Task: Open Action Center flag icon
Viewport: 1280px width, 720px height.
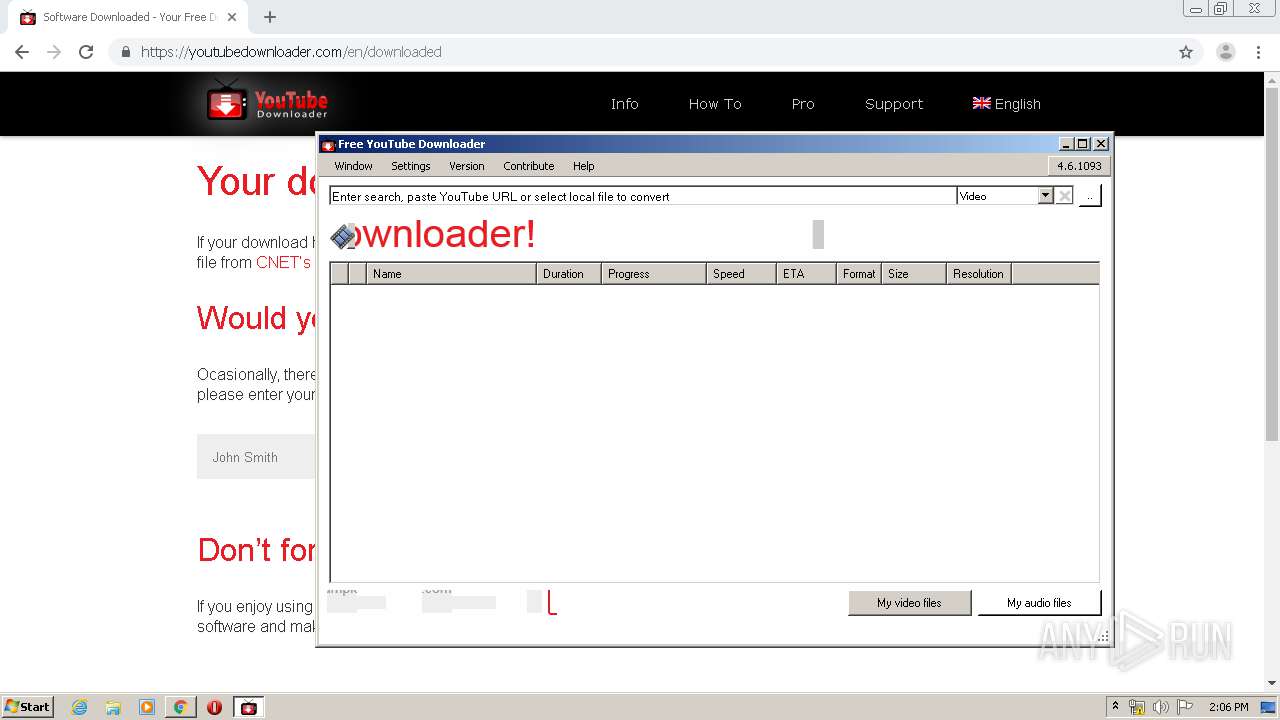Action: [x=1185, y=707]
